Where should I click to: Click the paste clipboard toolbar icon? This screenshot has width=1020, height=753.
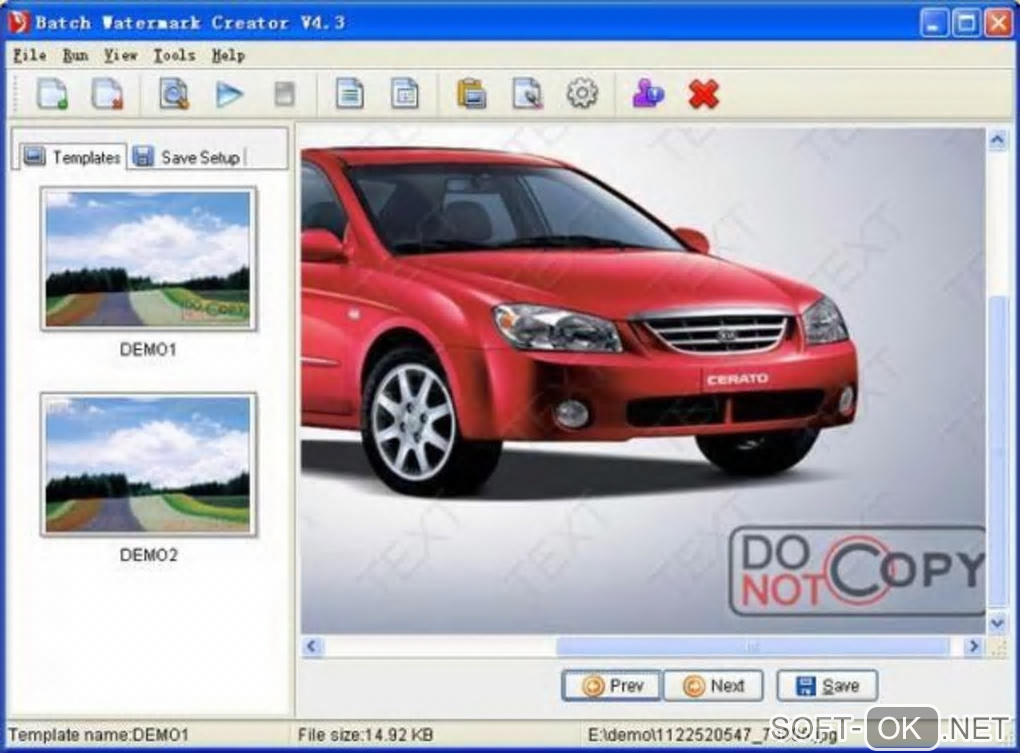point(472,94)
